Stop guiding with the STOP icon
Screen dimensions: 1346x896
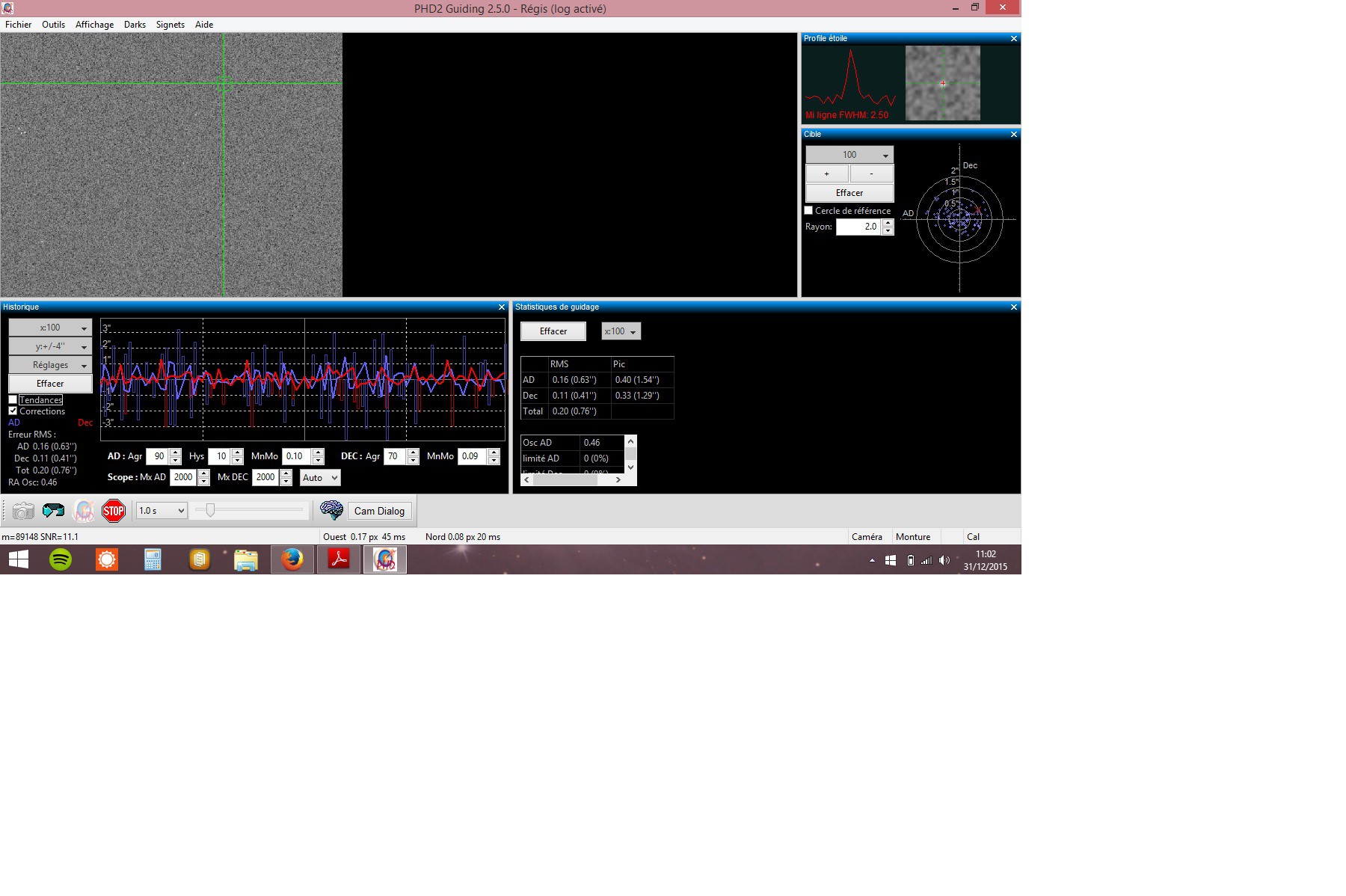[x=114, y=511]
